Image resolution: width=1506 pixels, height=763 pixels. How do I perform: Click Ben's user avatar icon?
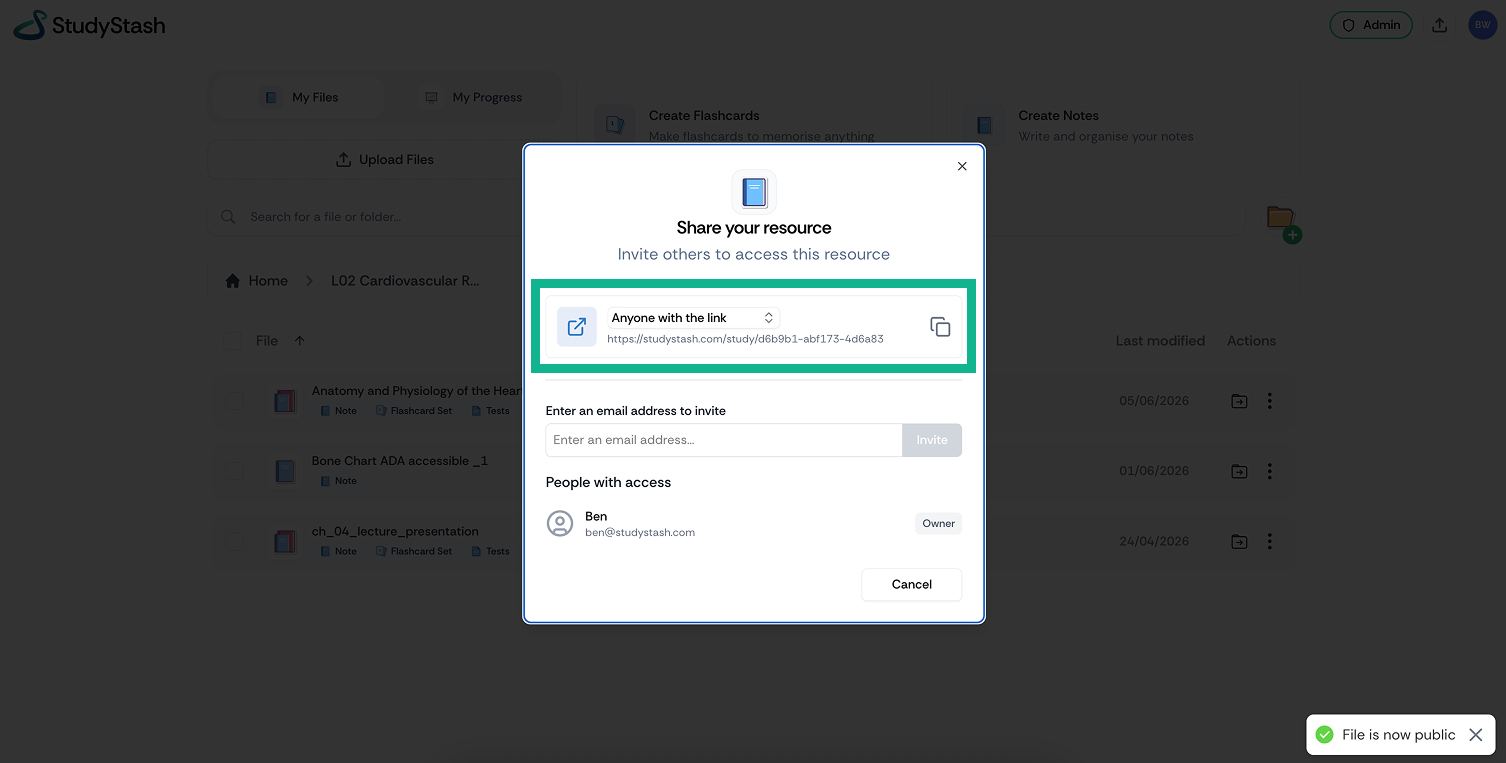coord(560,524)
